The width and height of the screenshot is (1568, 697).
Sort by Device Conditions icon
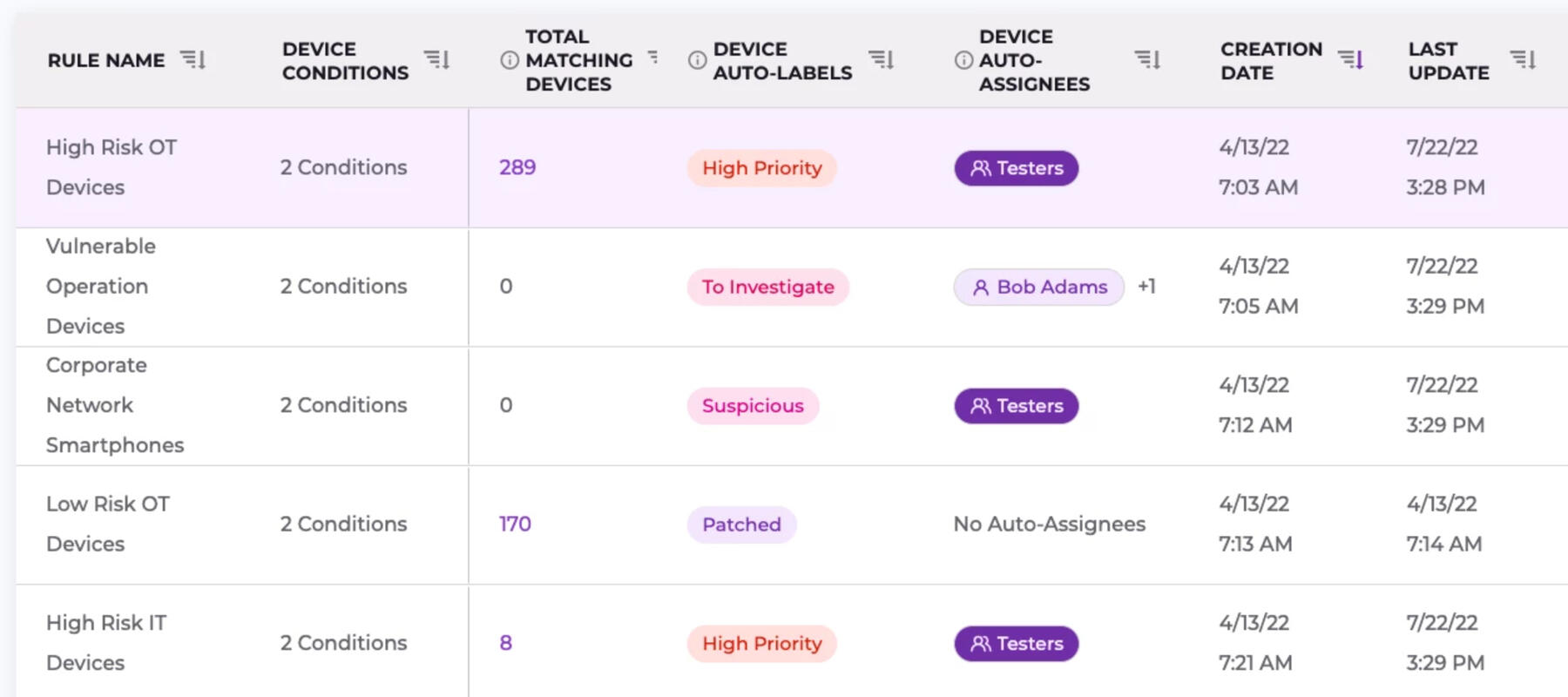point(436,60)
